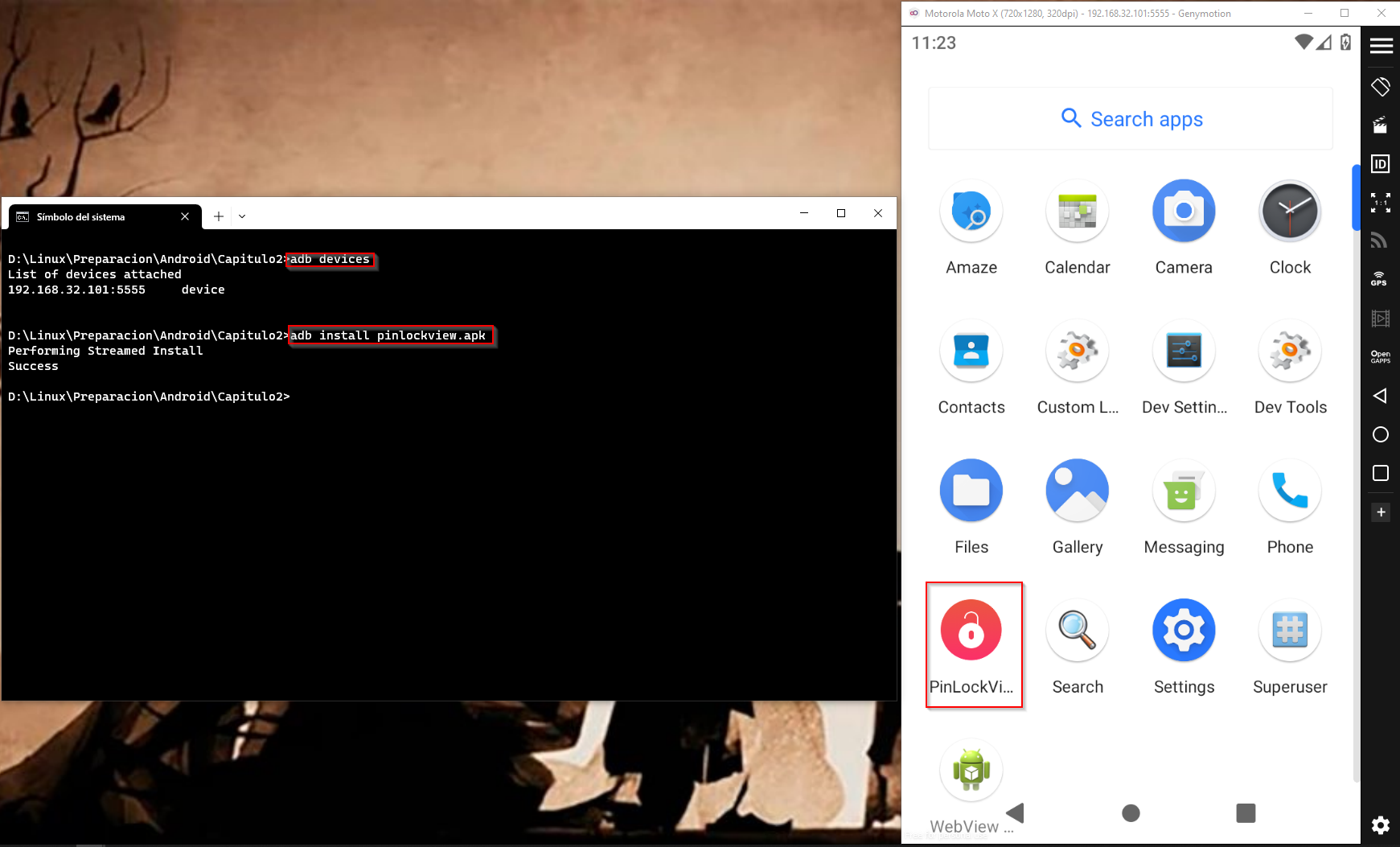Open the Phone app
The height and width of the screenshot is (847, 1400).
point(1290,491)
